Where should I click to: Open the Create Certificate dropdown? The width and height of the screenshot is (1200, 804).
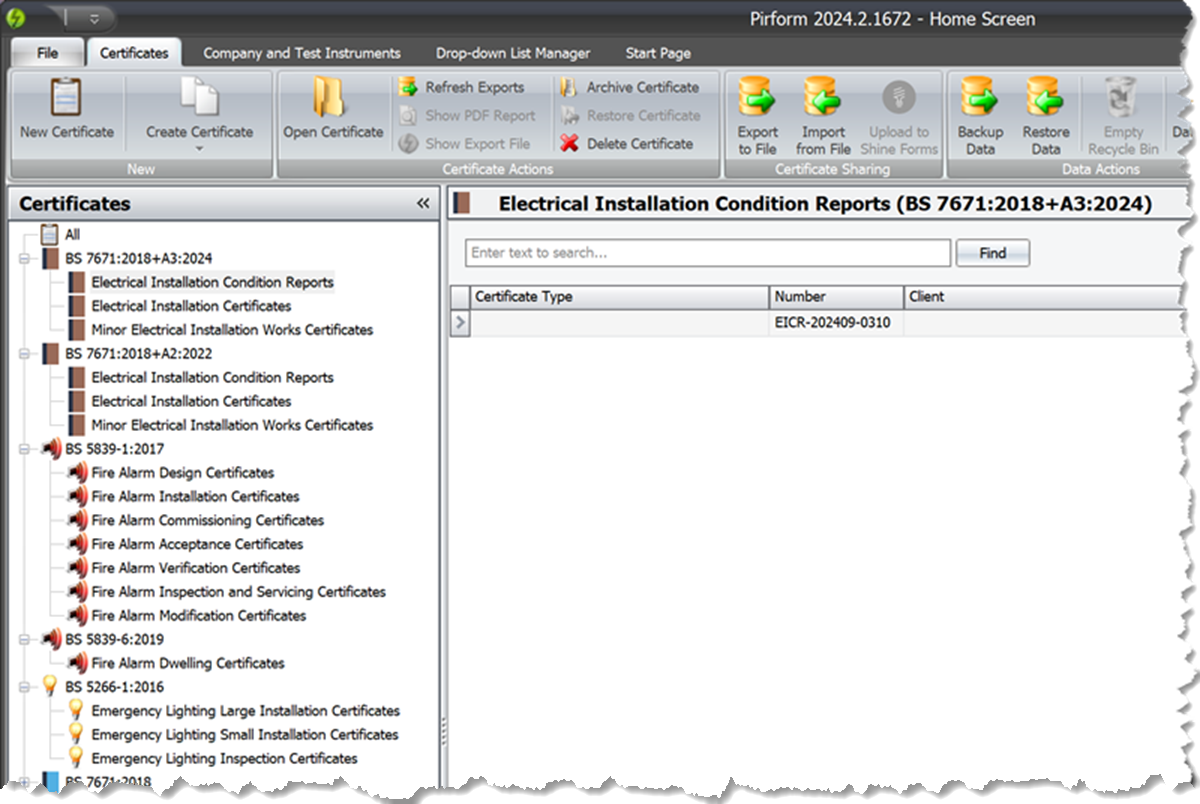tap(199, 140)
